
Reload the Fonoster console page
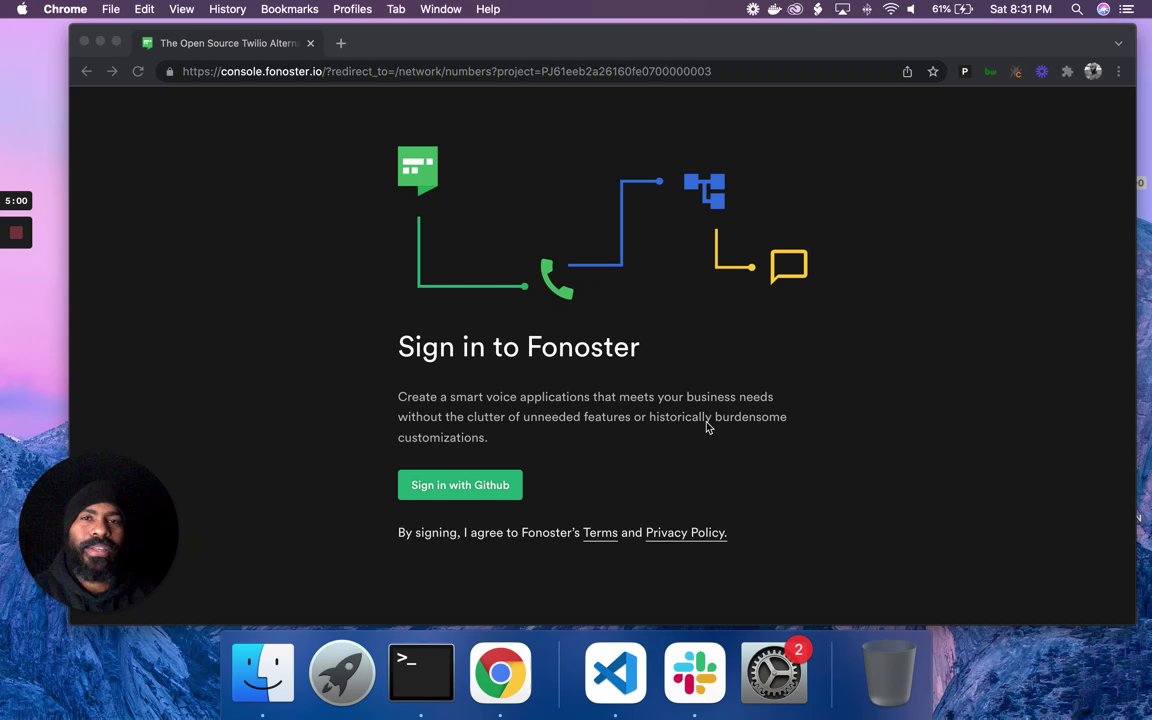[137, 71]
